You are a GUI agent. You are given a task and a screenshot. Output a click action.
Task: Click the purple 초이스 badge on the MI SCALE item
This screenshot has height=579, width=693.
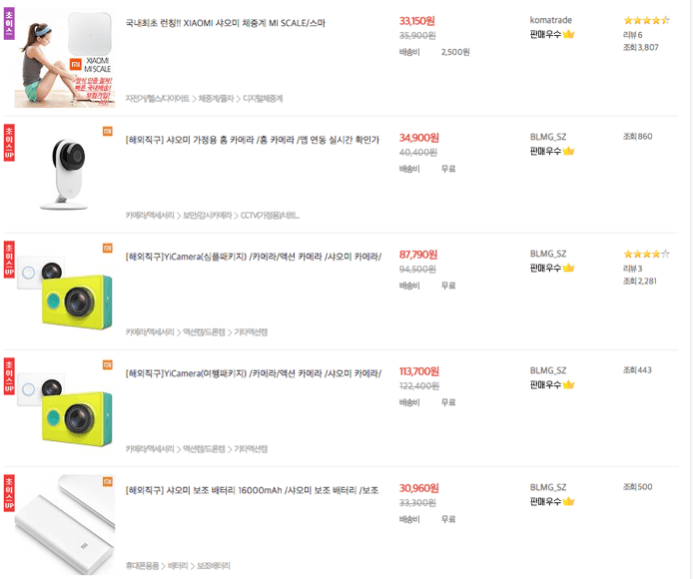[x=8, y=25]
